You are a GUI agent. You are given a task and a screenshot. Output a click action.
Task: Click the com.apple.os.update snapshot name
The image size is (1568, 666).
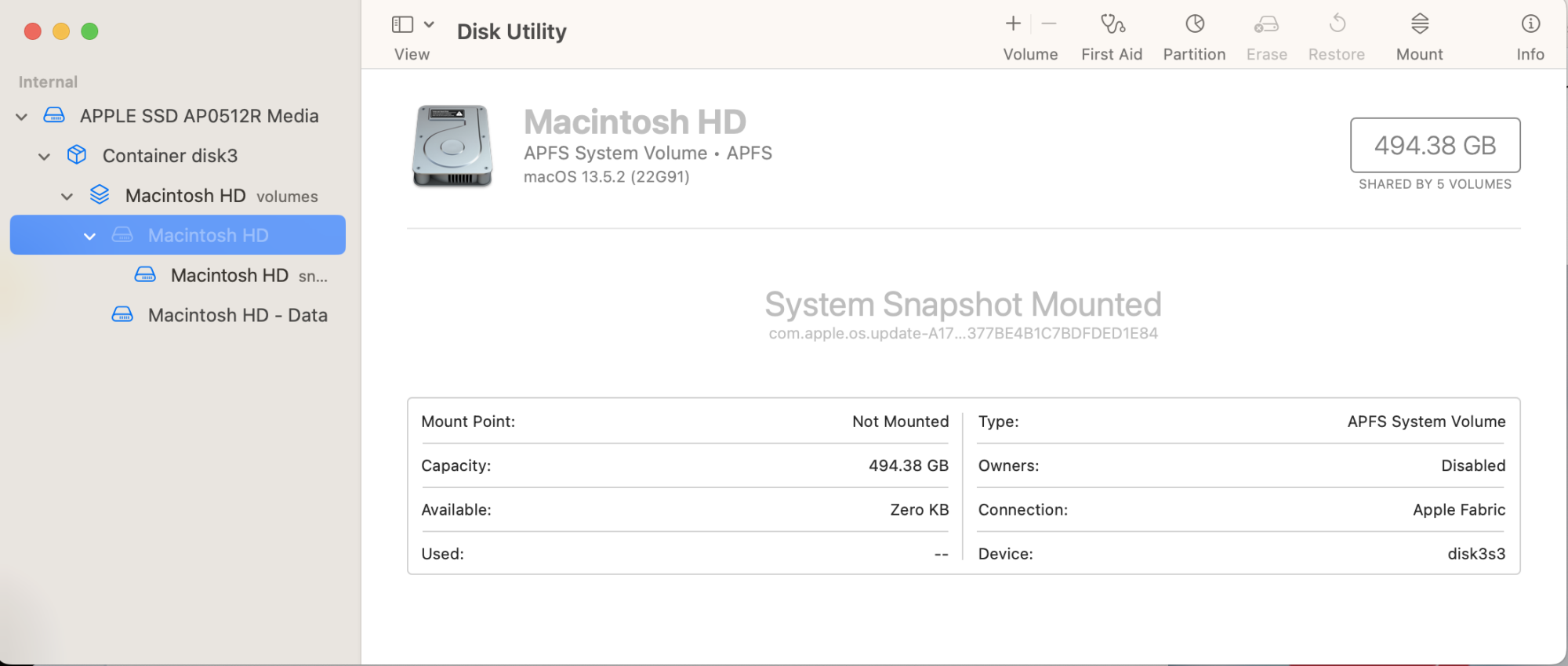tap(963, 334)
